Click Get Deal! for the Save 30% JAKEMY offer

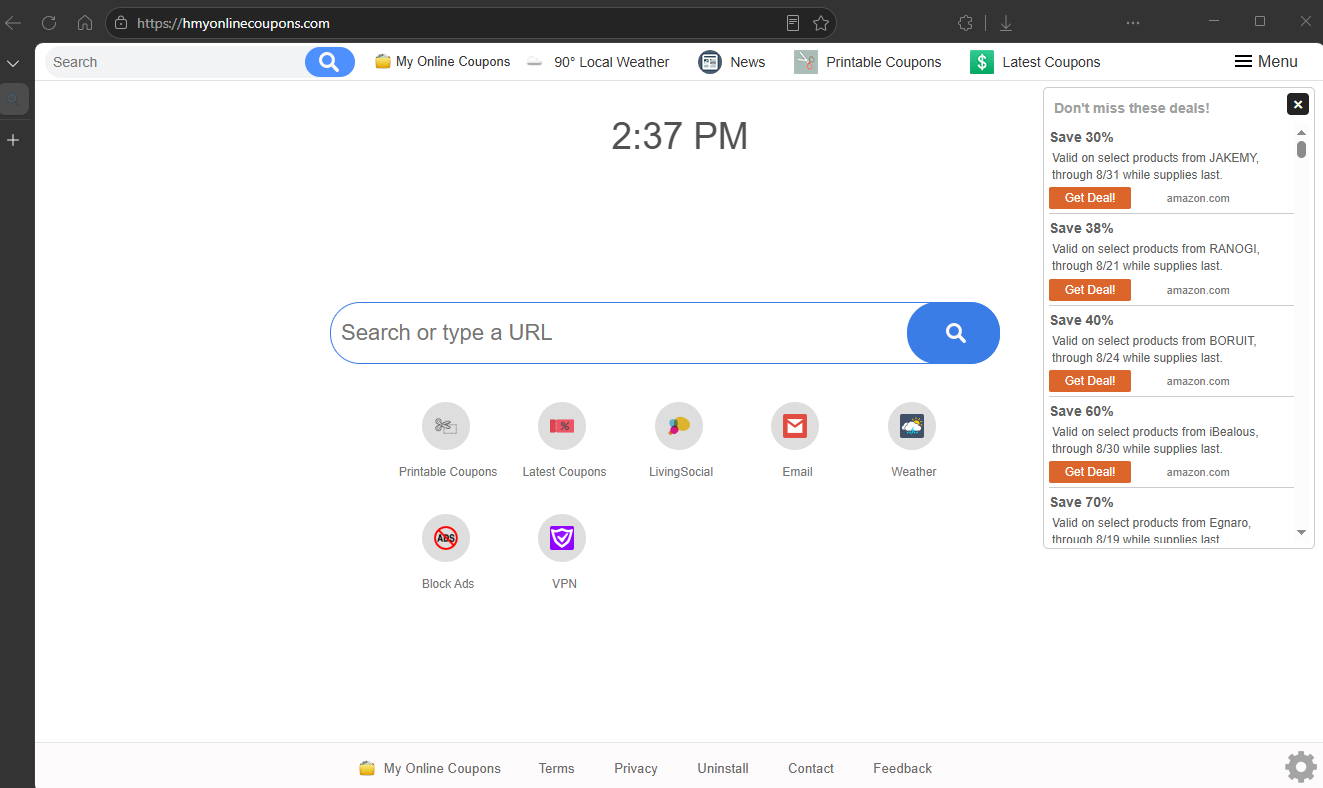[x=1090, y=198]
